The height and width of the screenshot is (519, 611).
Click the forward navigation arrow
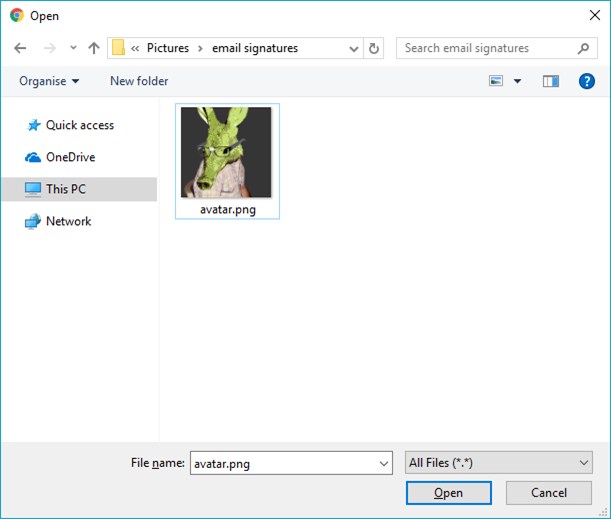(x=50, y=48)
